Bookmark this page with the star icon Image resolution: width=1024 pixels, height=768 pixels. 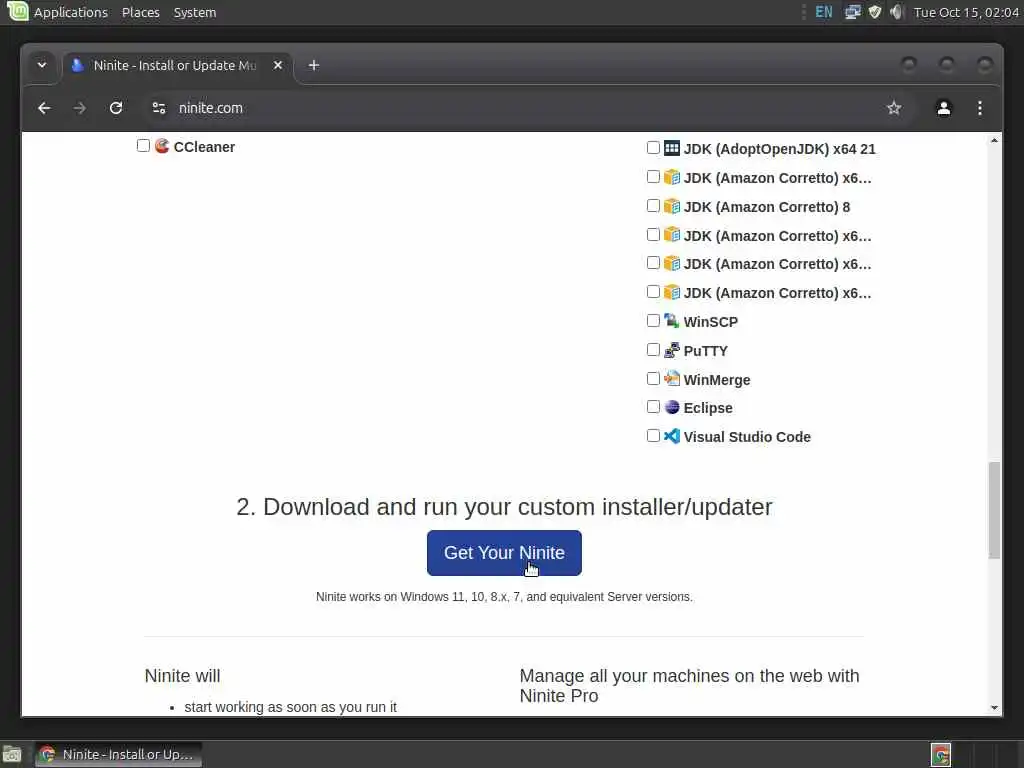point(894,108)
